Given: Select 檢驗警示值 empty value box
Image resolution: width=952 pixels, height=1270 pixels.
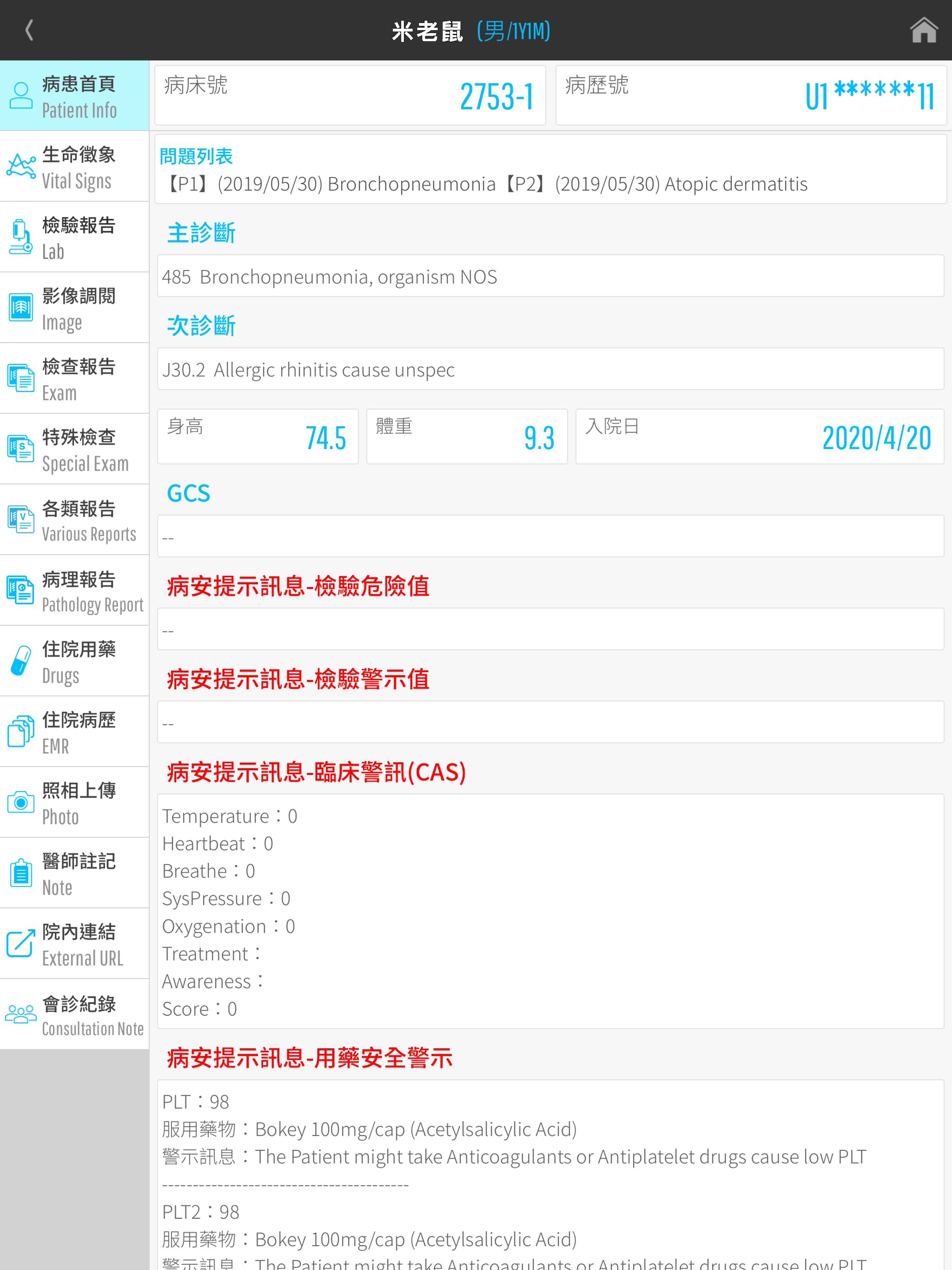Looking at the screenshot, I should point(550,722).
